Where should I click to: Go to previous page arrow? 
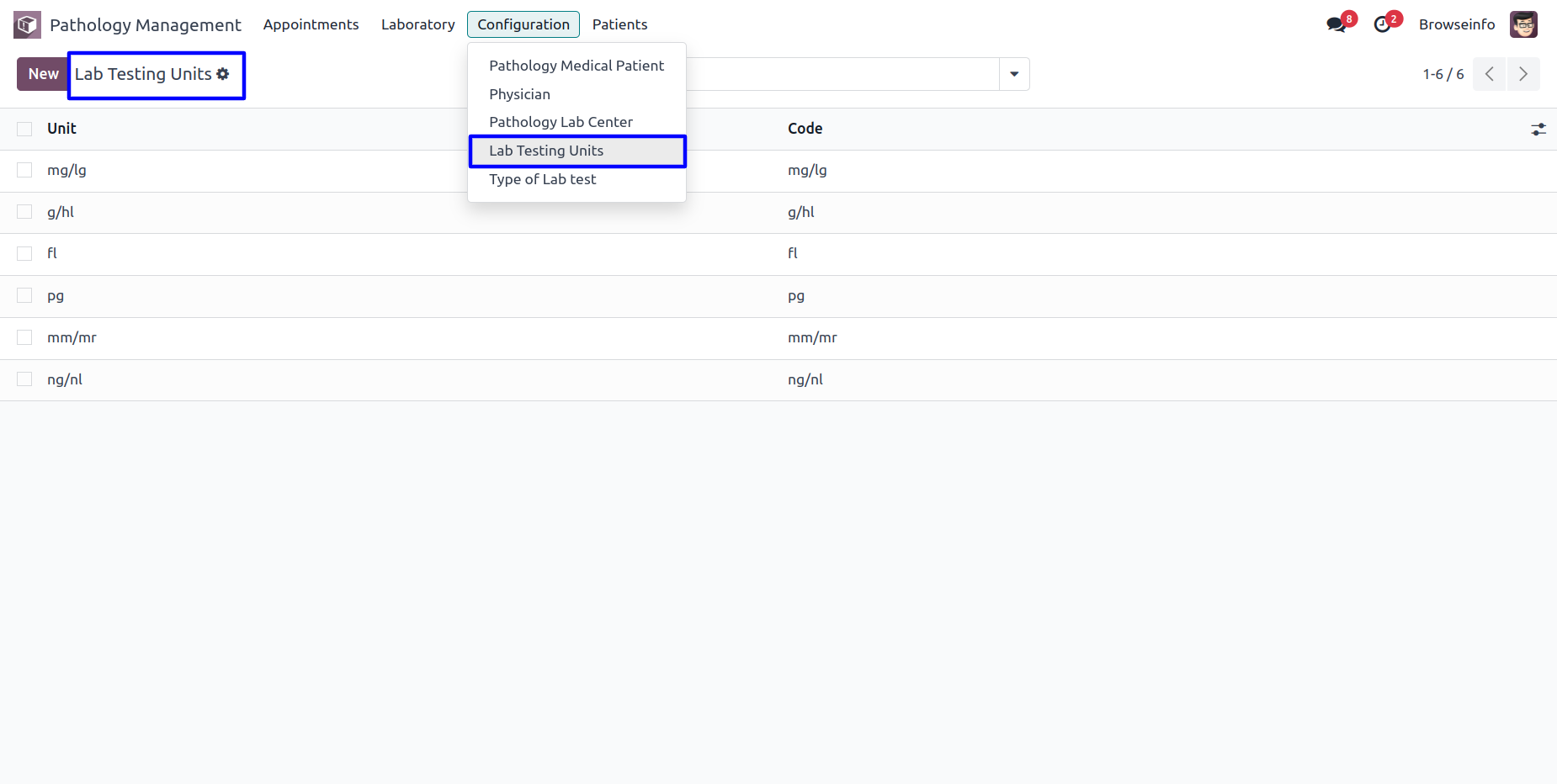coord(1489,74)
